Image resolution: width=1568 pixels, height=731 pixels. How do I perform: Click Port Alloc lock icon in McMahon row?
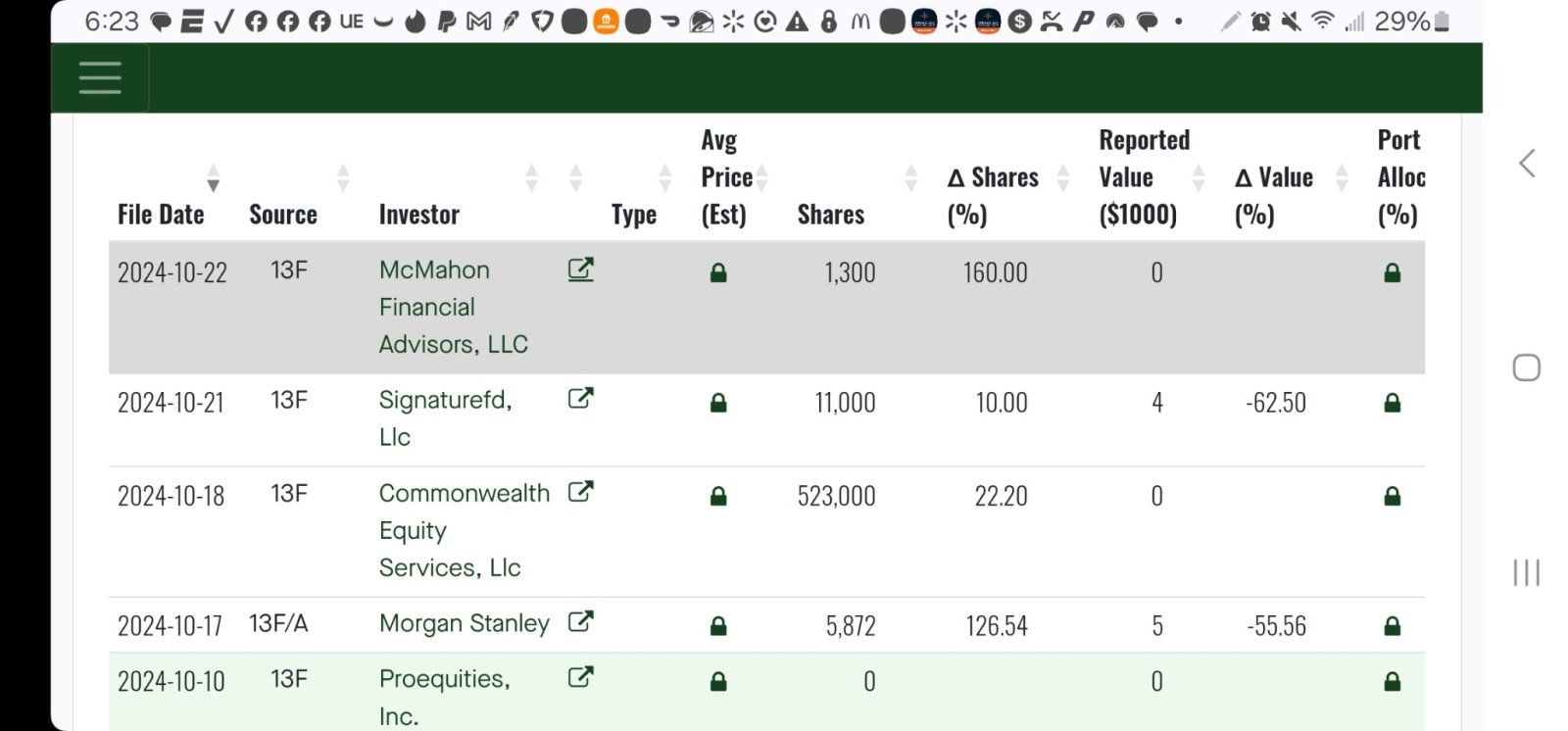pyautogui.click(x=1393, y=272)
